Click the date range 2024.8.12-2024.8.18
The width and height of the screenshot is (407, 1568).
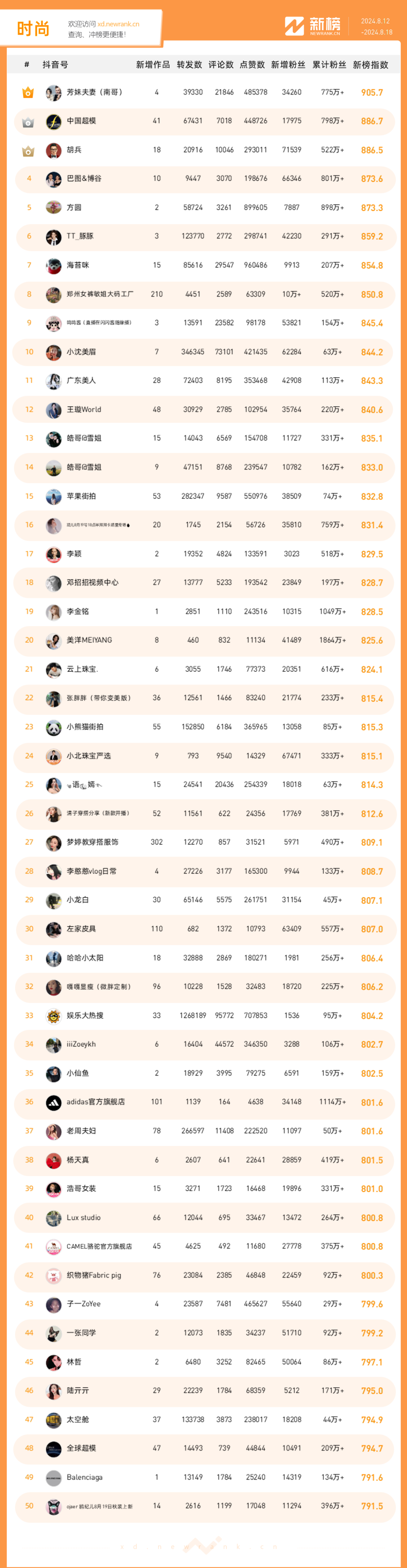pyautogui.click(x=376, y=27)
